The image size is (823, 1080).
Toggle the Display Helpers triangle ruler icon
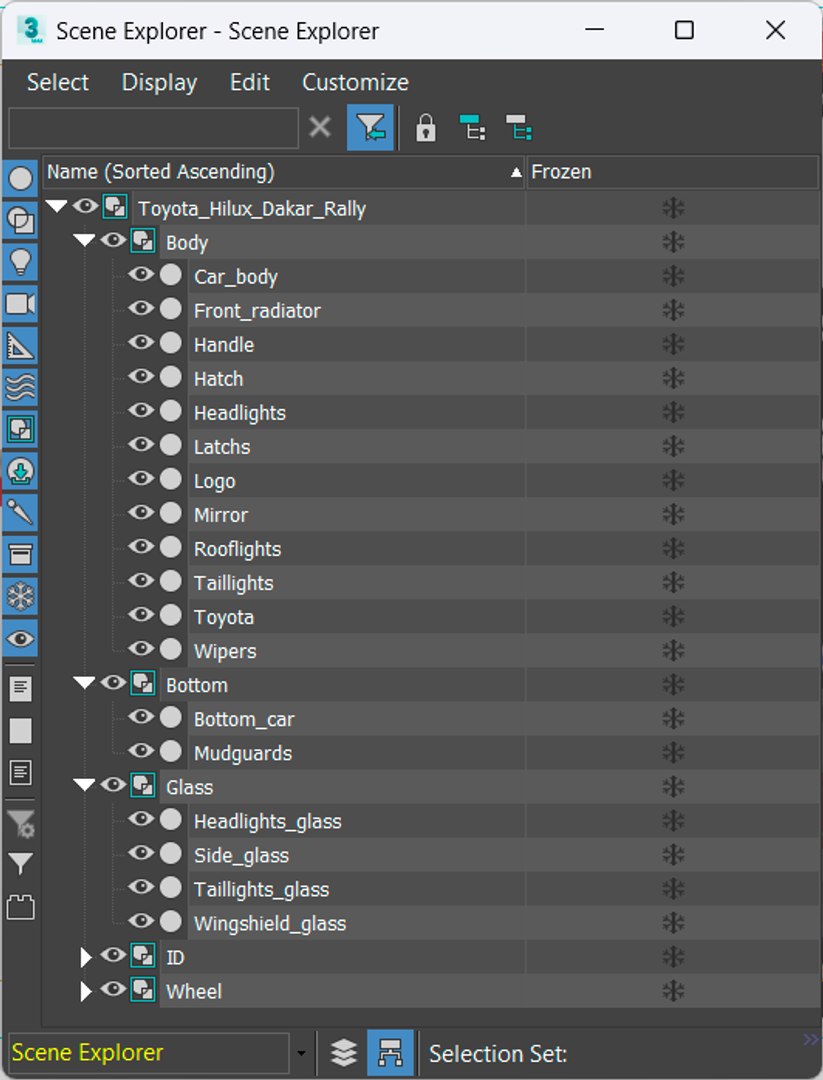pyautogui.click(x=20, y=346)
